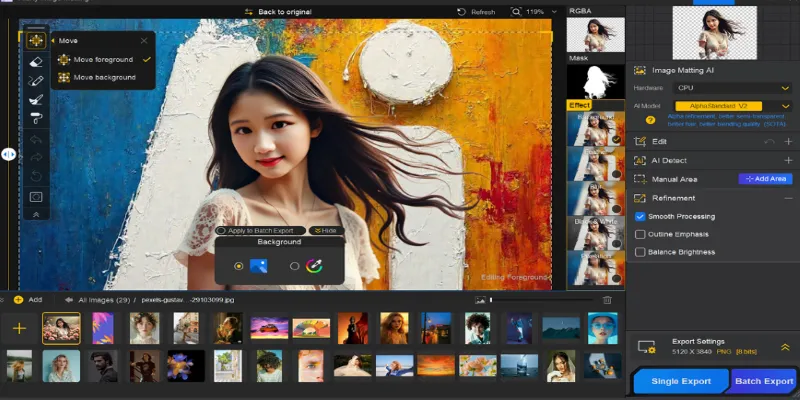This screenshot has height=400, width=800.
Task: Click the Redo arrow in the left toolbar
Action: point(36,158)
